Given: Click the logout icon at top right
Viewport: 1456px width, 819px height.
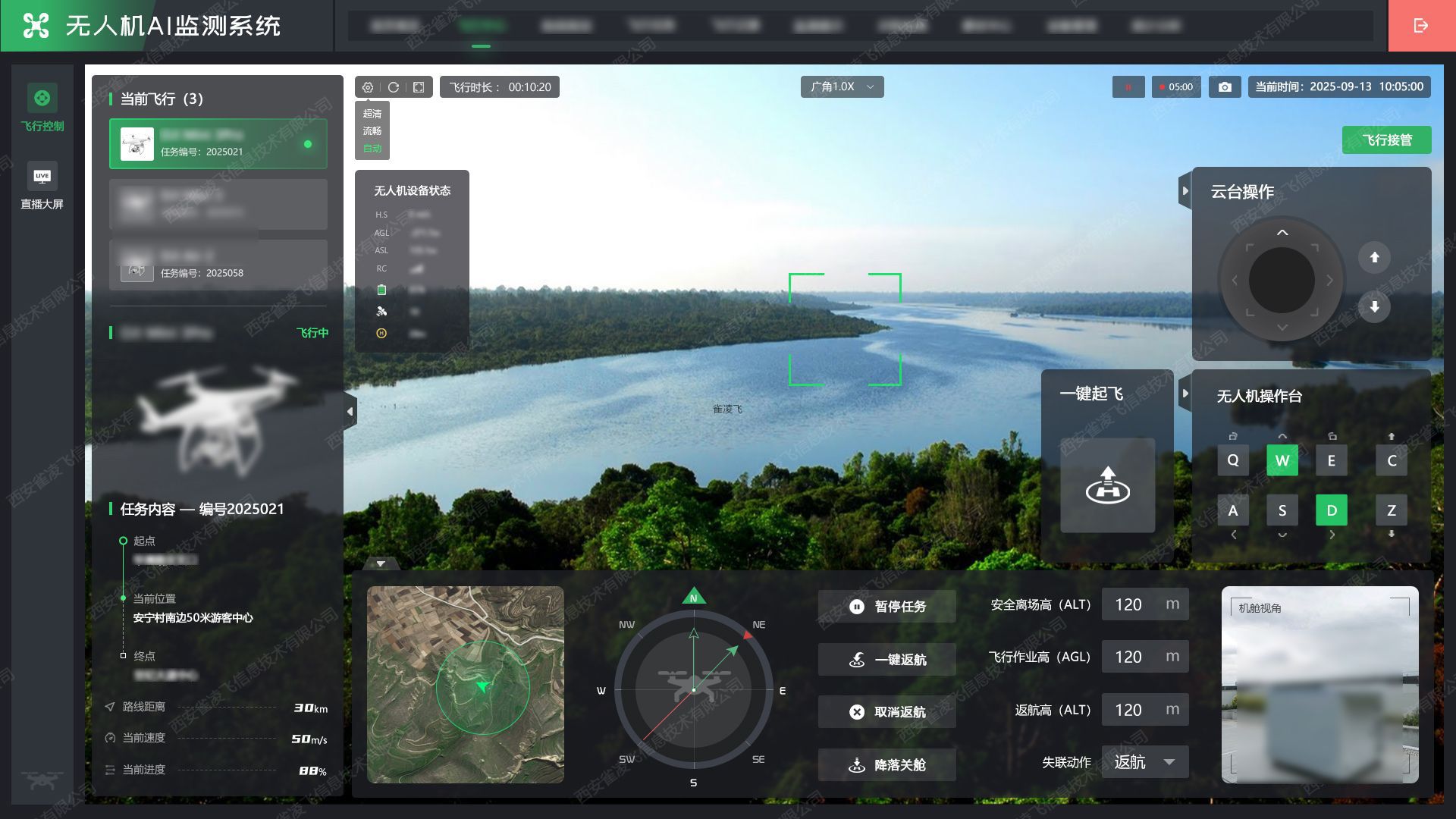Looking at the screenshot, I should pyautogui.click(x=1421, y=26).
